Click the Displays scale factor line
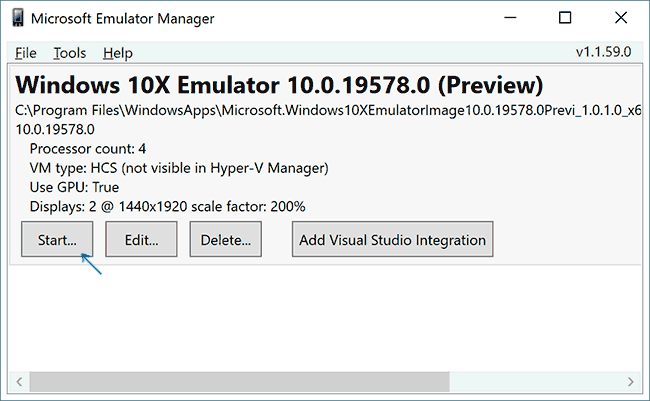The width and height of the screenshot is (650, 401). pyautogui.click(x=167, y=206)
